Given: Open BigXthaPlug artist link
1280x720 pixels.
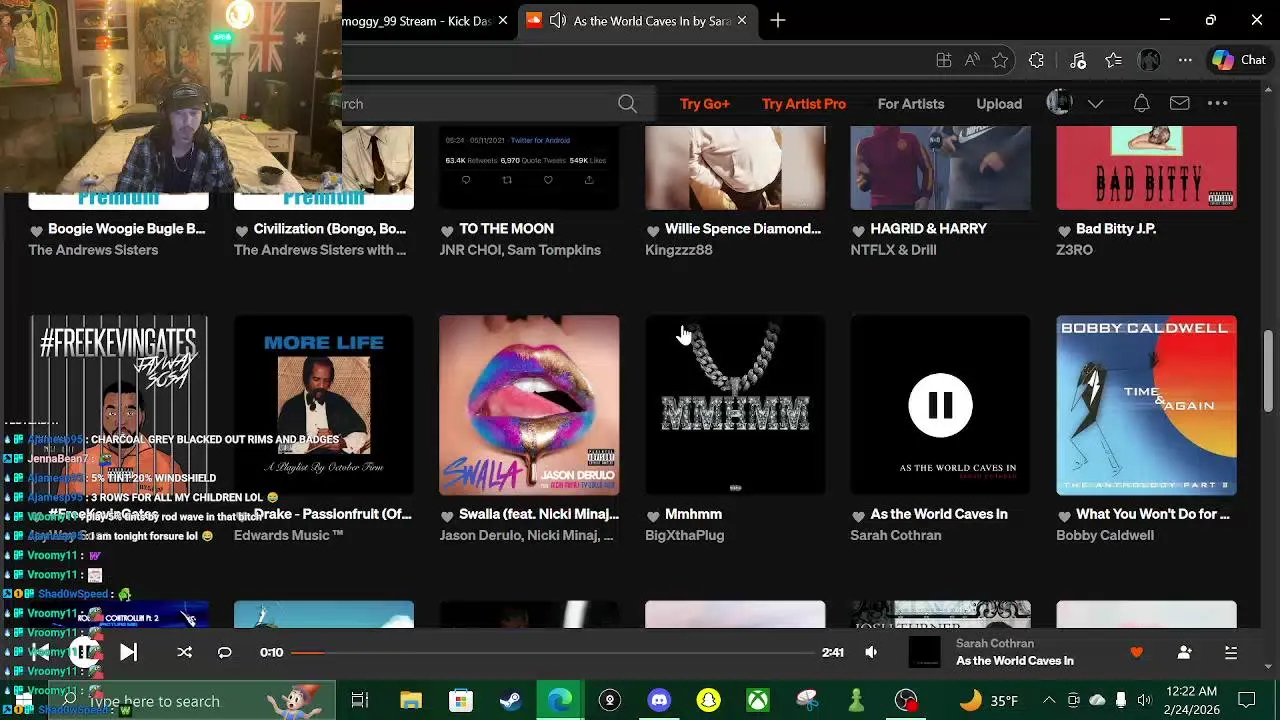Looking at the screenshot, I should pyautogui.click(x=685, y=536).
